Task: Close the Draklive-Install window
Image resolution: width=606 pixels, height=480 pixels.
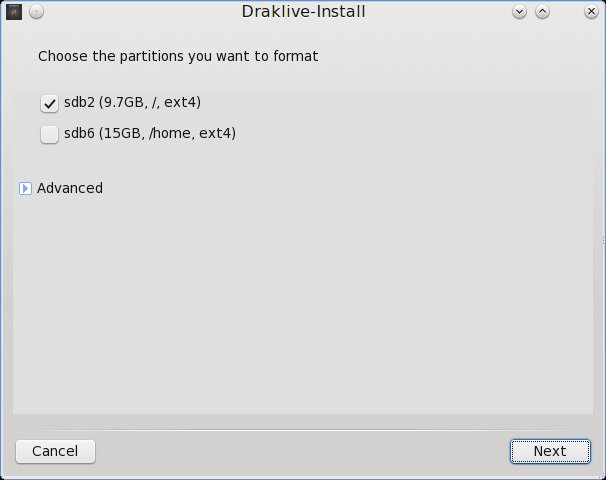Action: (x=591, y=12)
